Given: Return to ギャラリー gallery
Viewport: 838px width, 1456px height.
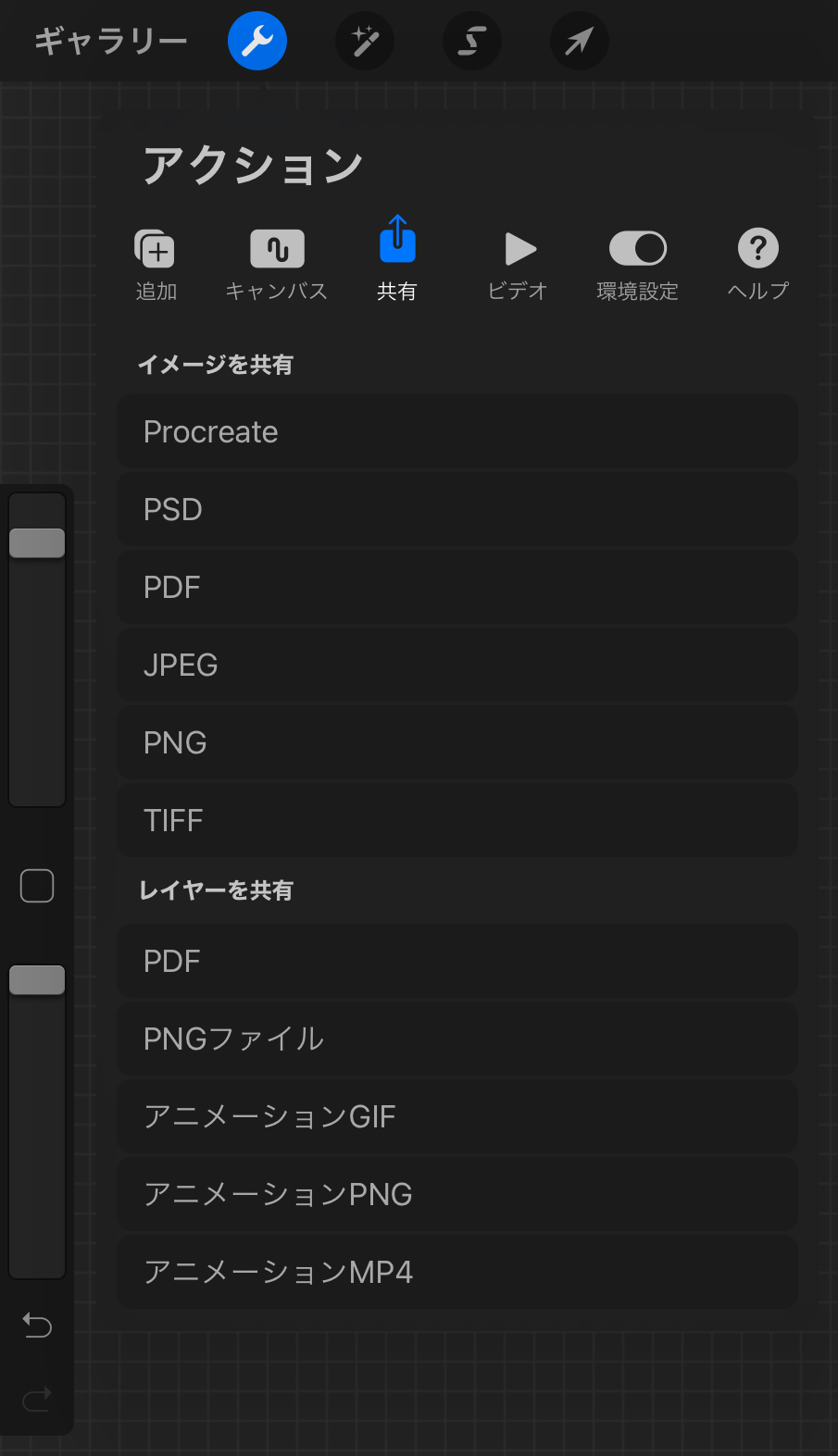Looking at the screenshot, I should pyautogui.click(x=111, y=41).
